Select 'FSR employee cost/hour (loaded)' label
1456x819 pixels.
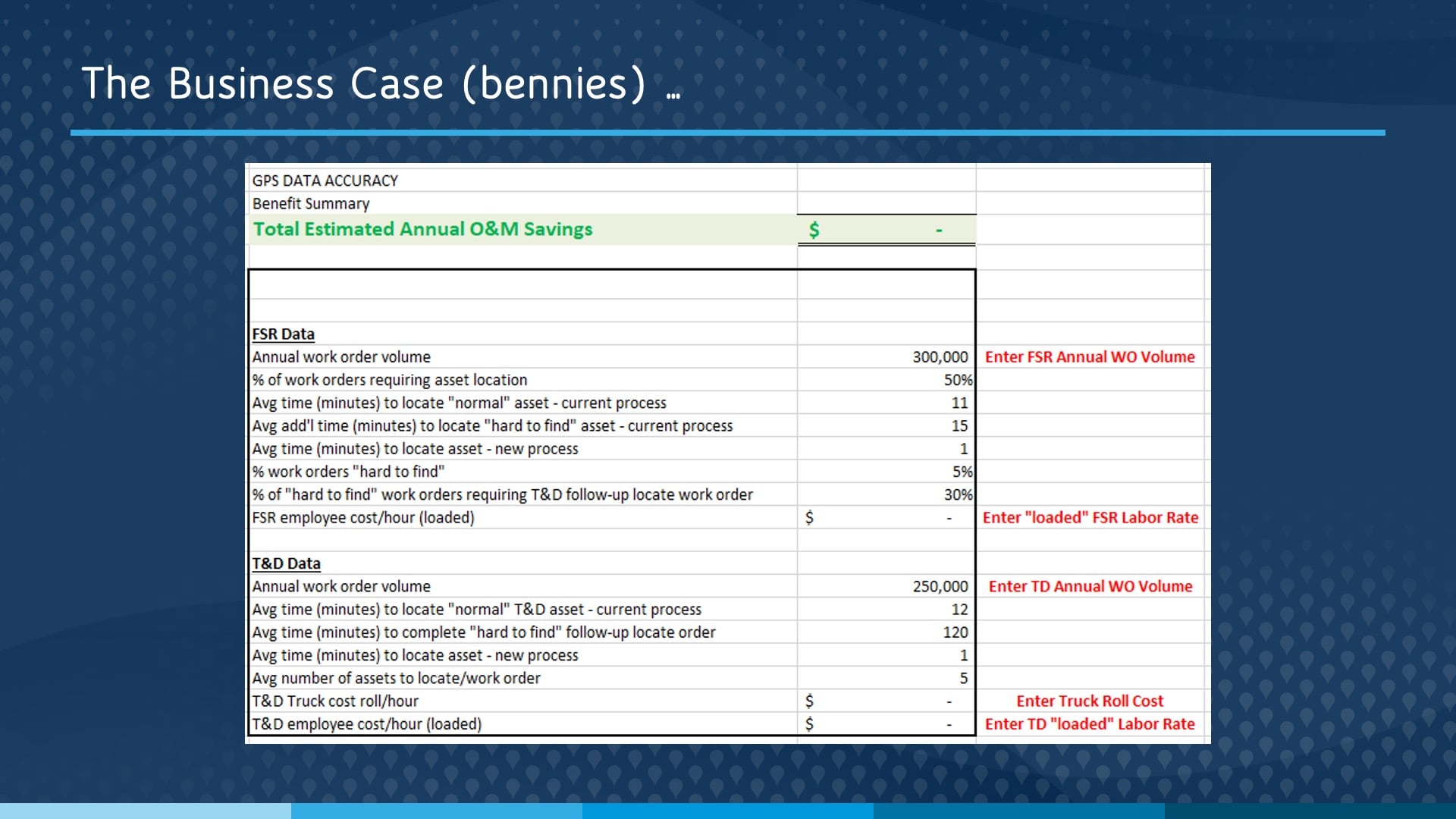[x=363, y=517]
